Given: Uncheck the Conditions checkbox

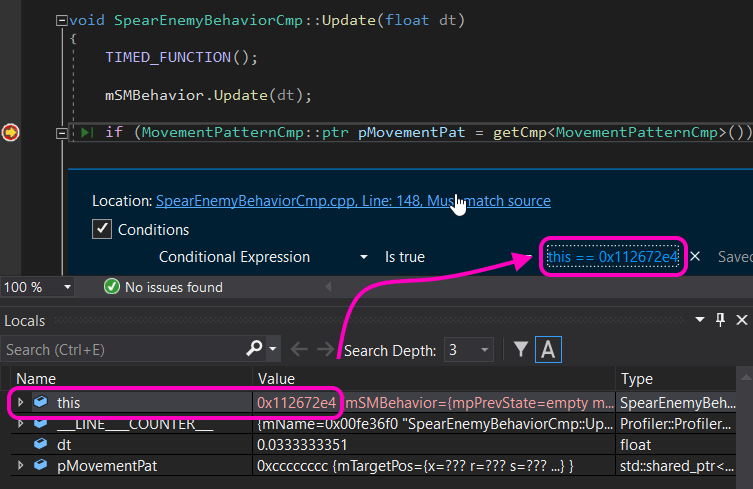Looking at the screenshot, I should click(101, 229).
